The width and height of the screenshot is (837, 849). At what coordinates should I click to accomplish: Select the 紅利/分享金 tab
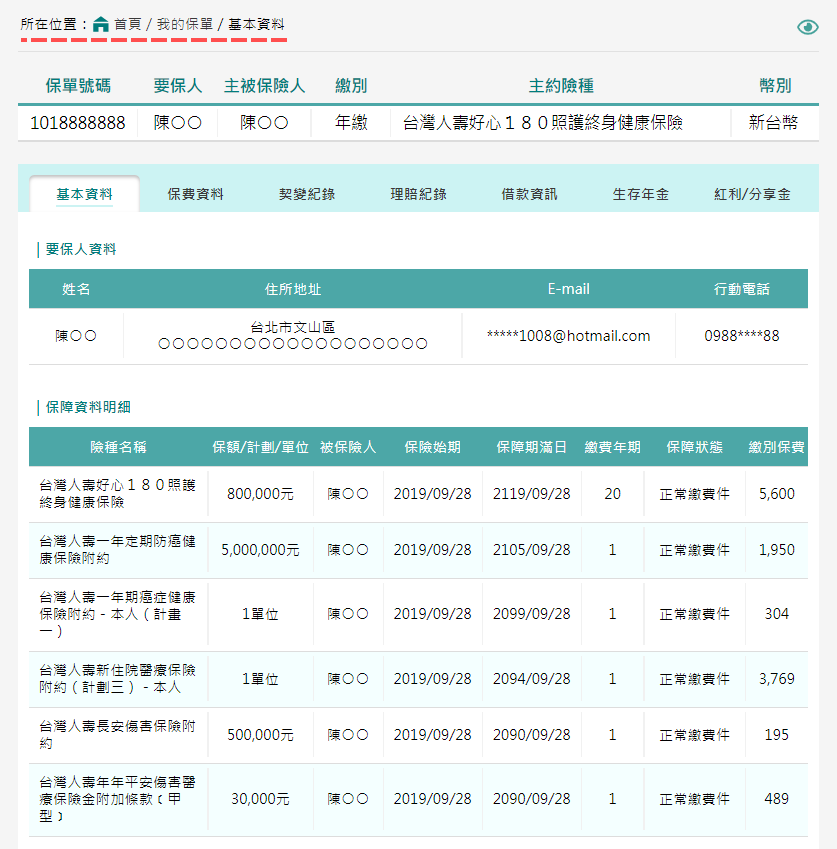pos(752,194)
